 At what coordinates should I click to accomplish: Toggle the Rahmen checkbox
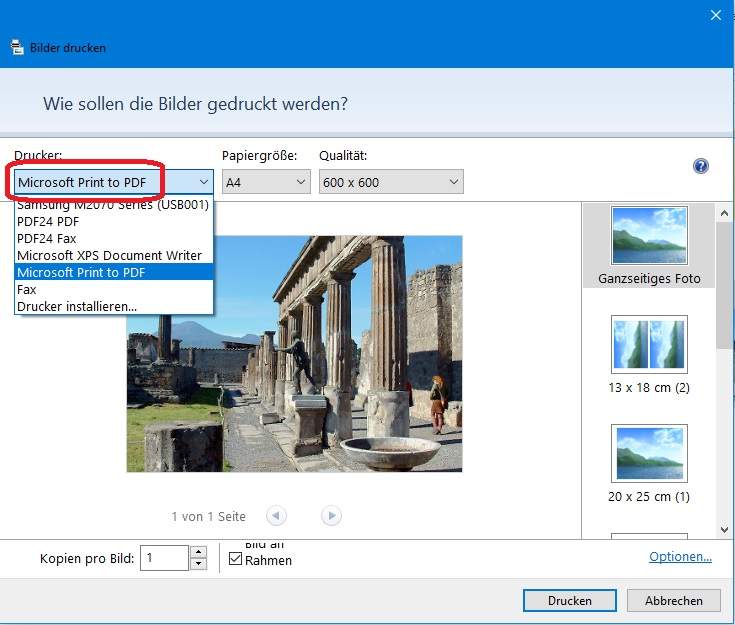click(x=235, y=558)
